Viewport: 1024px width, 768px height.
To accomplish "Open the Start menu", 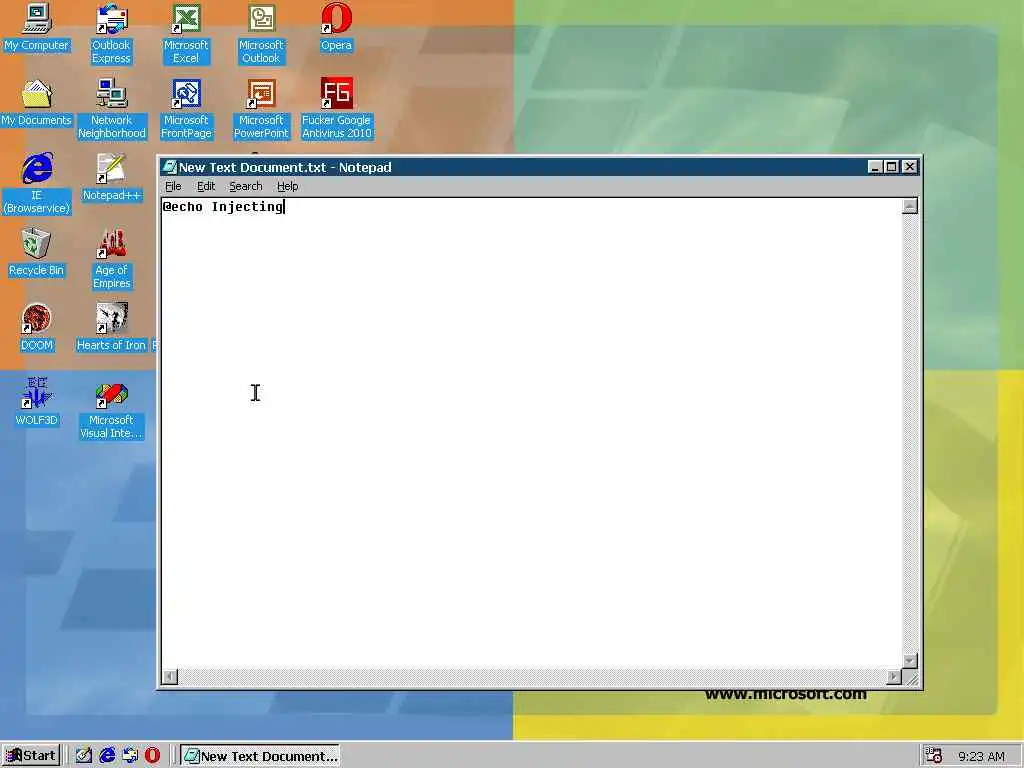I will coord(31,756).
